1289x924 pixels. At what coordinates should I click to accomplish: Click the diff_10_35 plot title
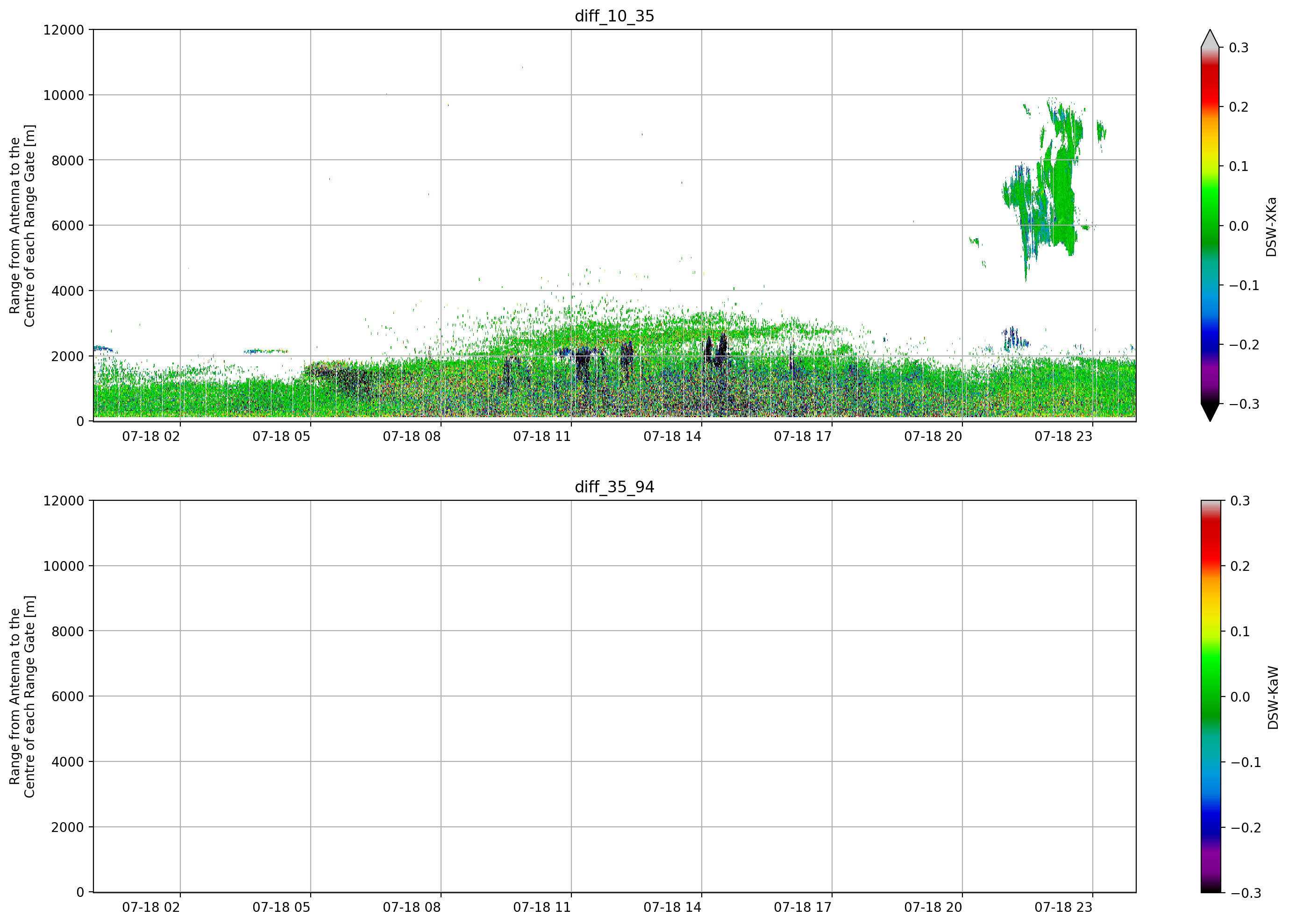pyautogui.click(x=614, y=16)
